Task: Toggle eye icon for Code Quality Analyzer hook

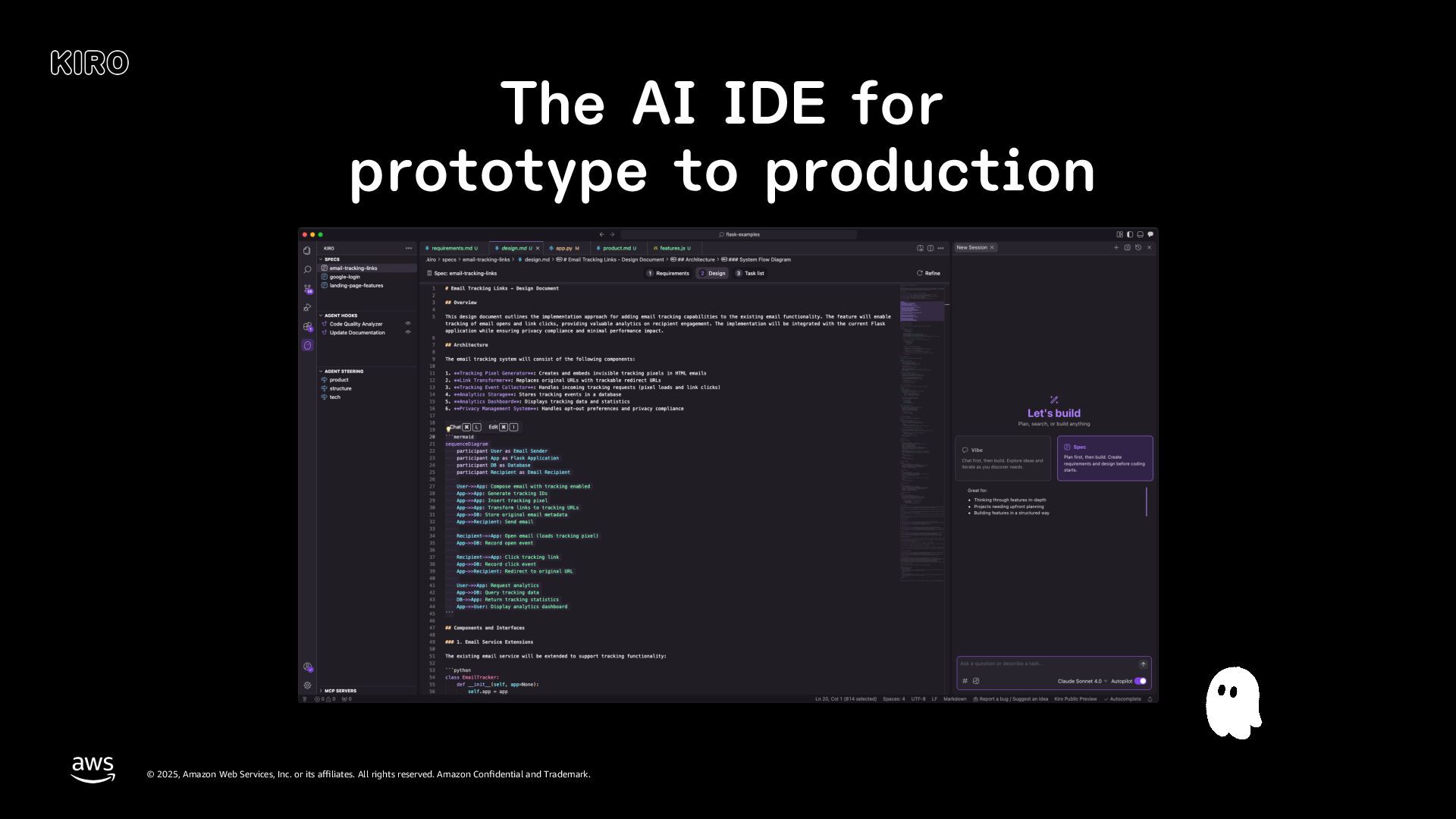Action: click(x=408, y=324)
